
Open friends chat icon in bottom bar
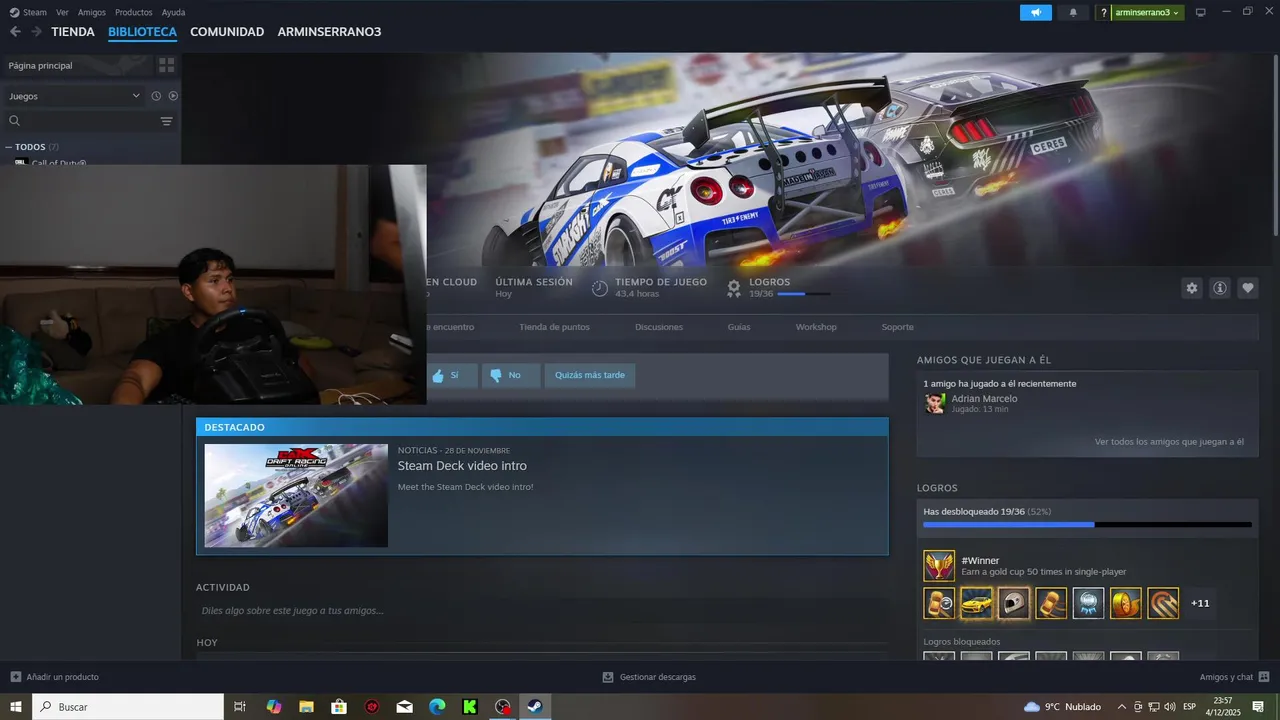[1264, 677]
